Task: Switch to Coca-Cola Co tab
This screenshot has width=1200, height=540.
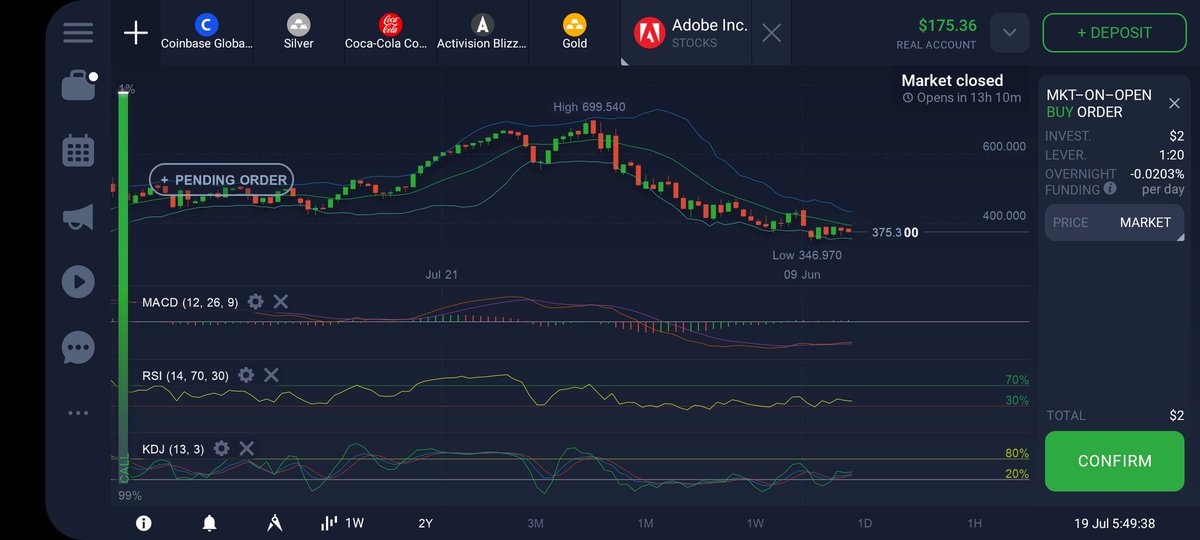Action: tap(390, 33)
